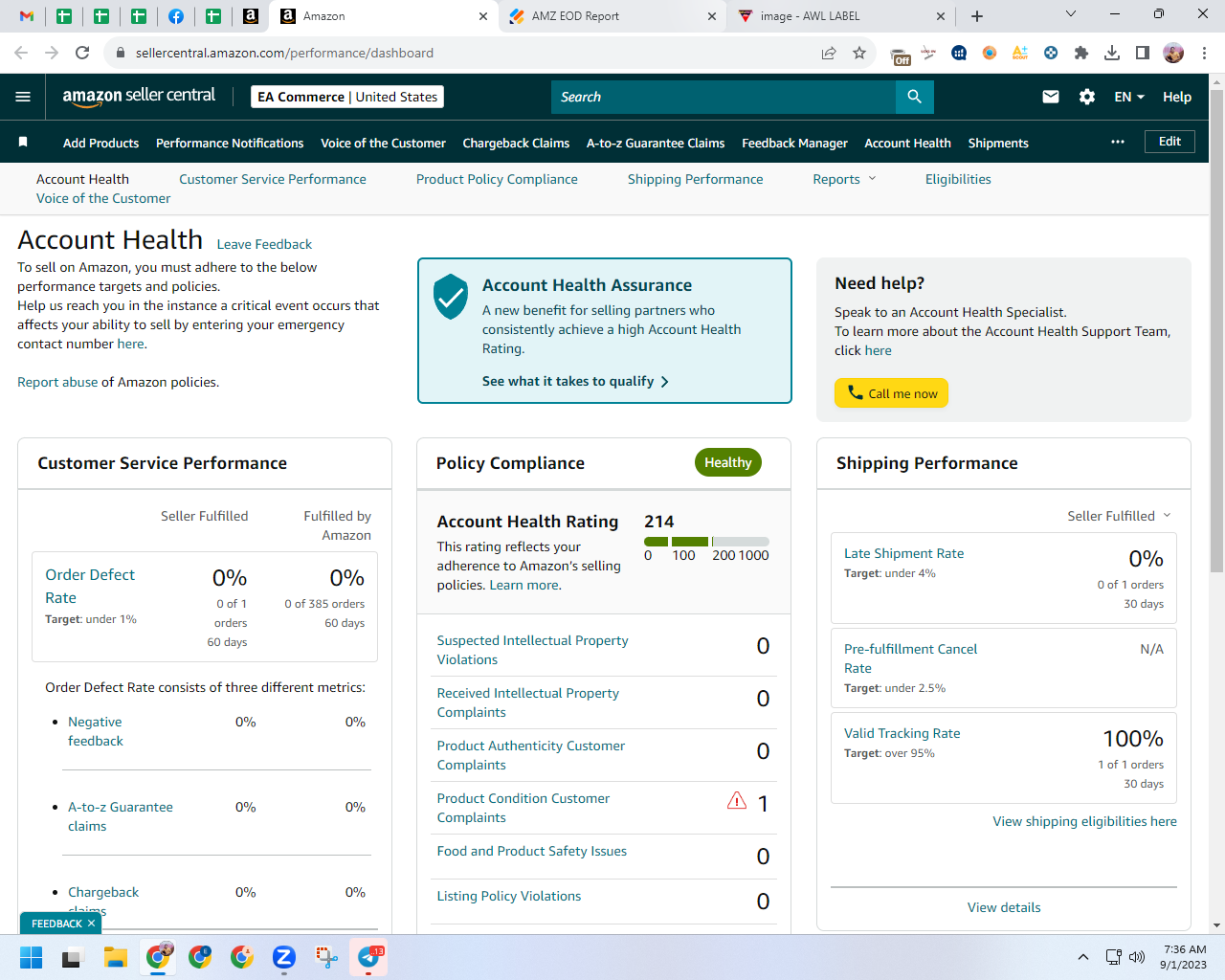Click the Edit button in the navigation bar
The image size is (1225, 980).
click(x=1169, y=142)
